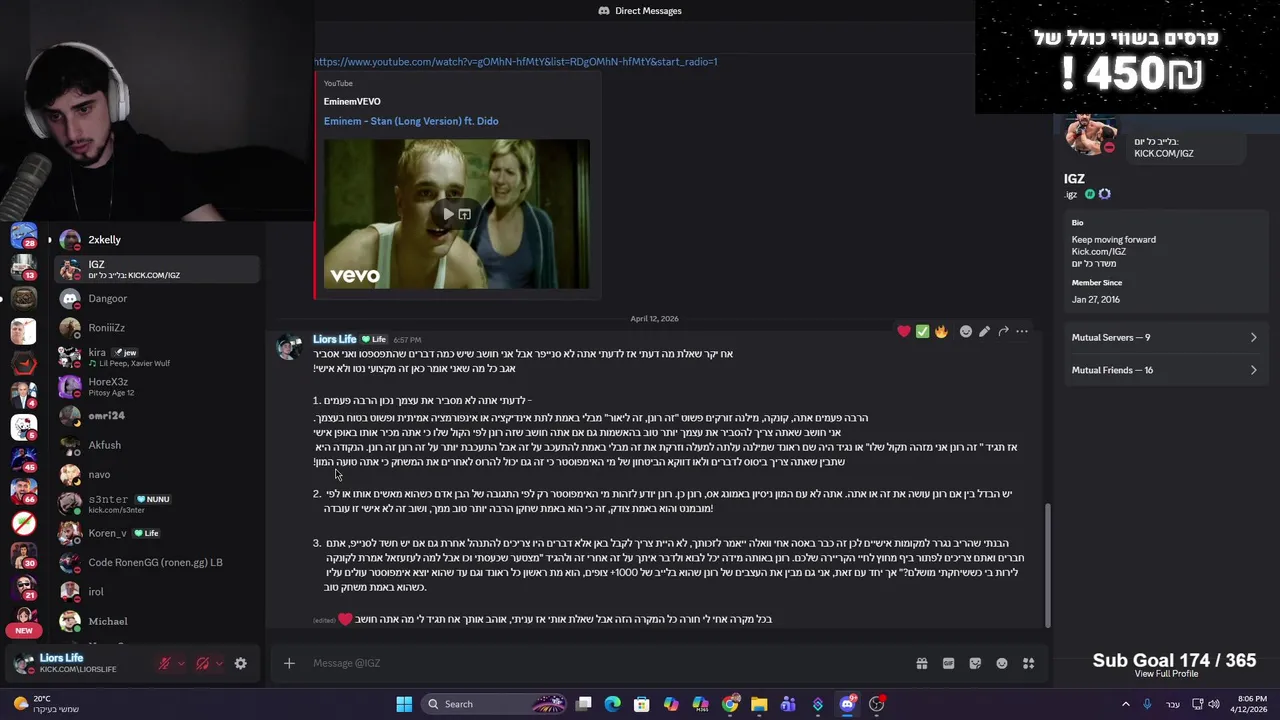The height and width of the screenshot is (720, 1280).
Task: Click View Full Profile
Action: (x=1166, y=674)
